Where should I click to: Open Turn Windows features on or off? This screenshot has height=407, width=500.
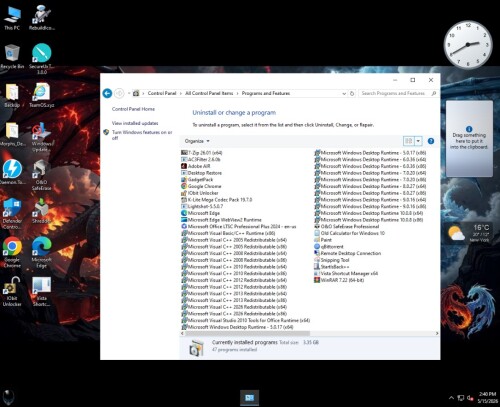tap(142, 135)
